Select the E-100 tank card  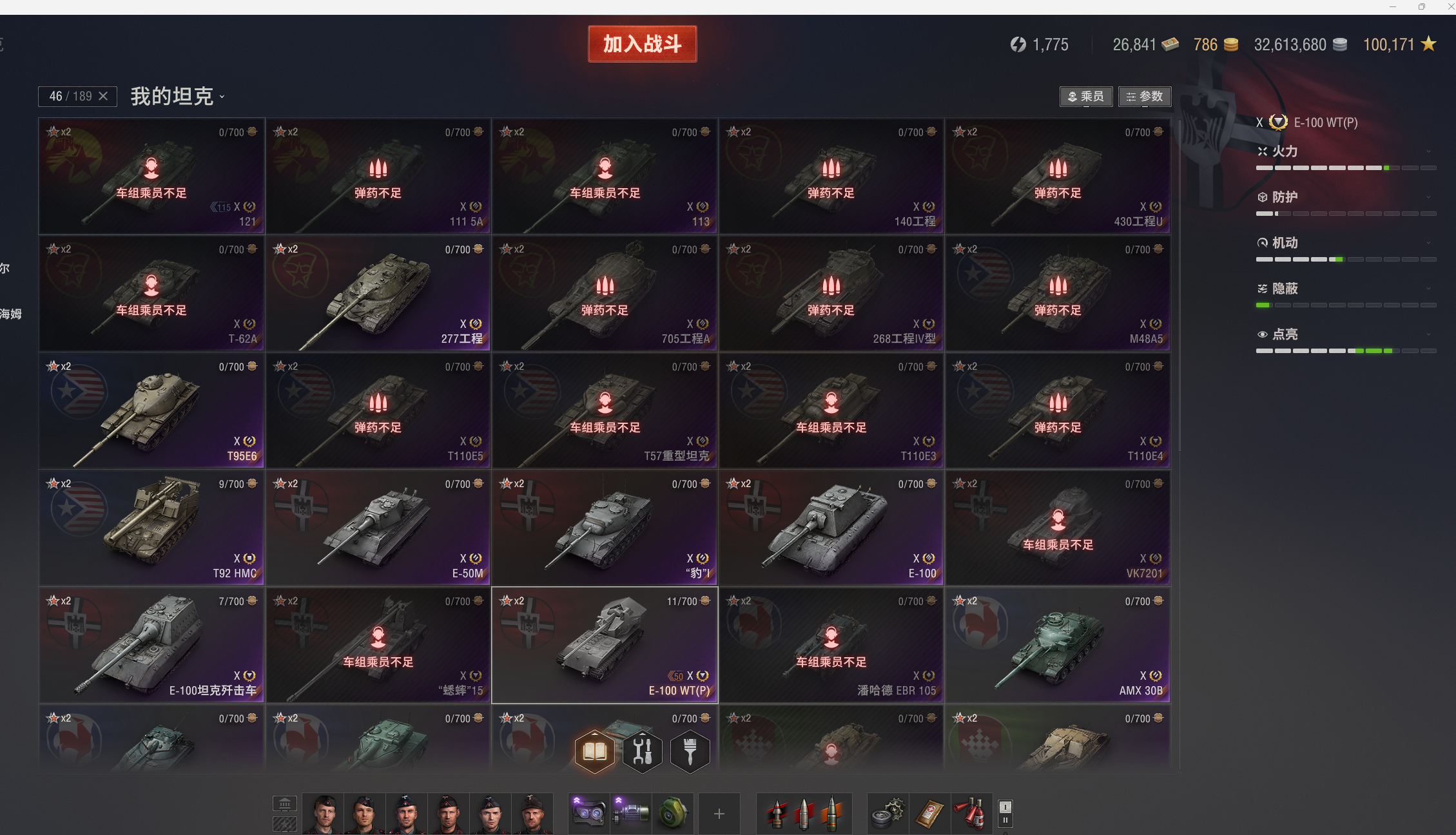point(831,528)
